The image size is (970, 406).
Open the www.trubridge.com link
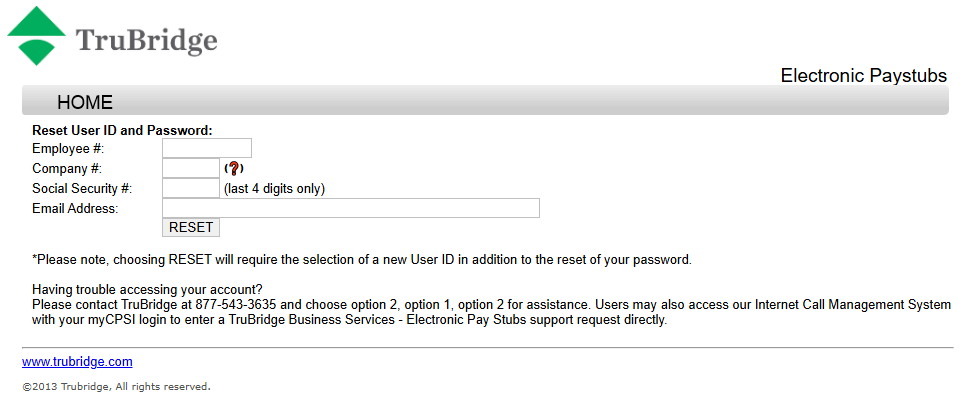[x=77, y=362]
